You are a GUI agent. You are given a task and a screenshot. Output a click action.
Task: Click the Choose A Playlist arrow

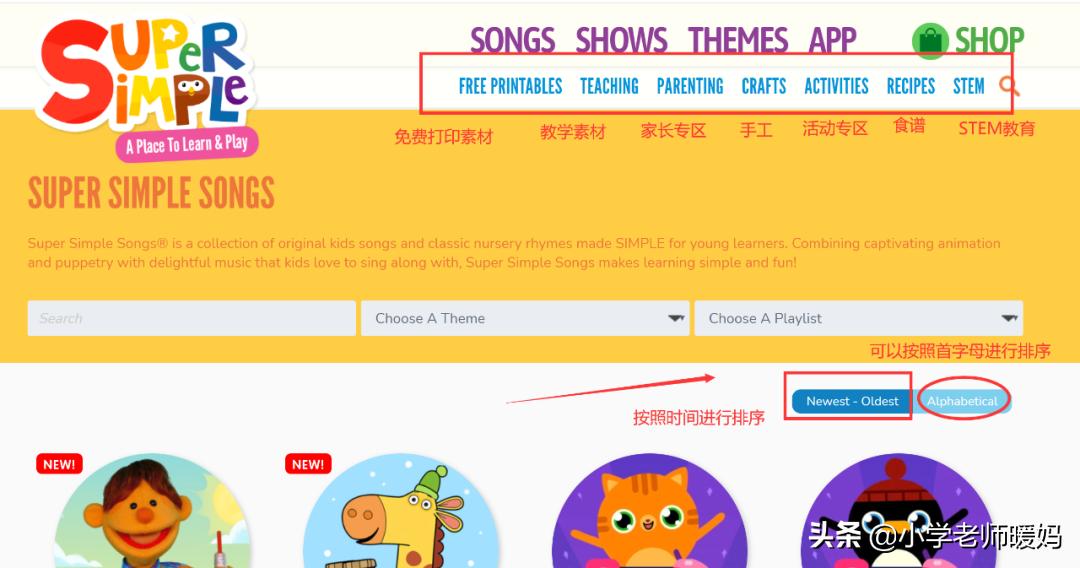tap(1009, 318)
